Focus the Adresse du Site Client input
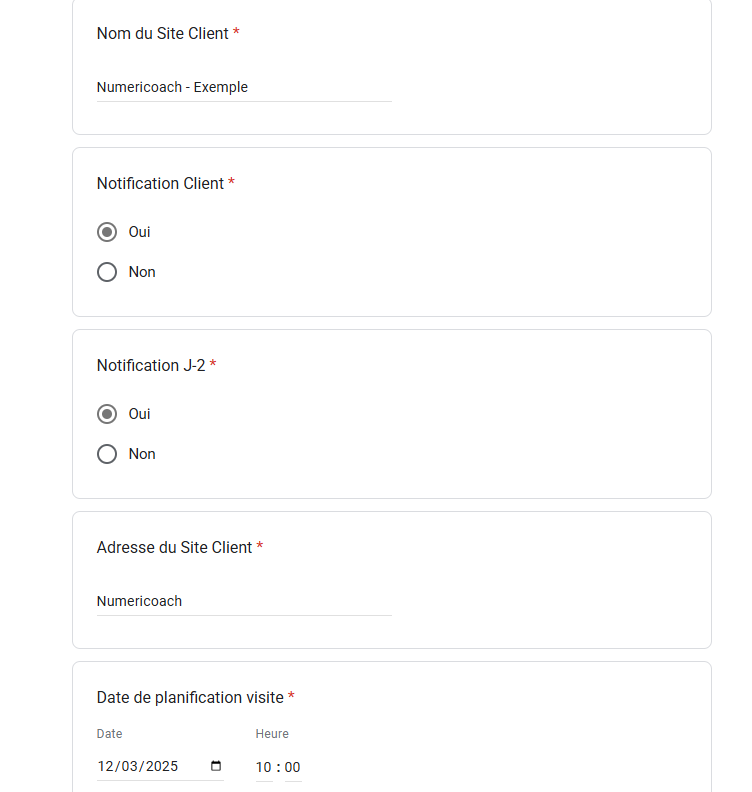The image size is (752, 792). coord(244,602)
